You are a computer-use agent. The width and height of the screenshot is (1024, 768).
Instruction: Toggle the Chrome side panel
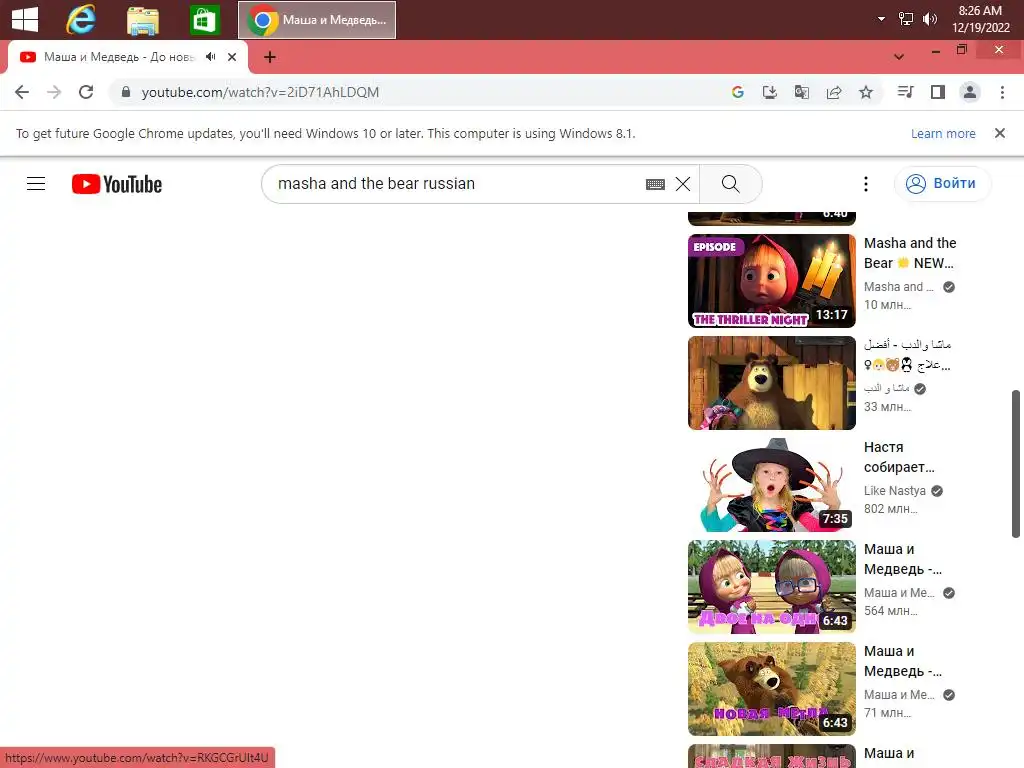[x=938, y=92]
